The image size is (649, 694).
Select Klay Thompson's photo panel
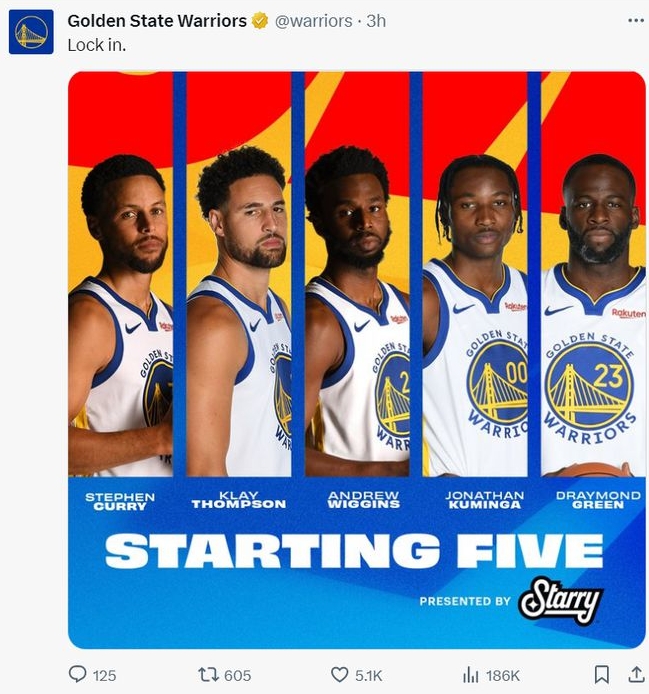tap(239, 300)
